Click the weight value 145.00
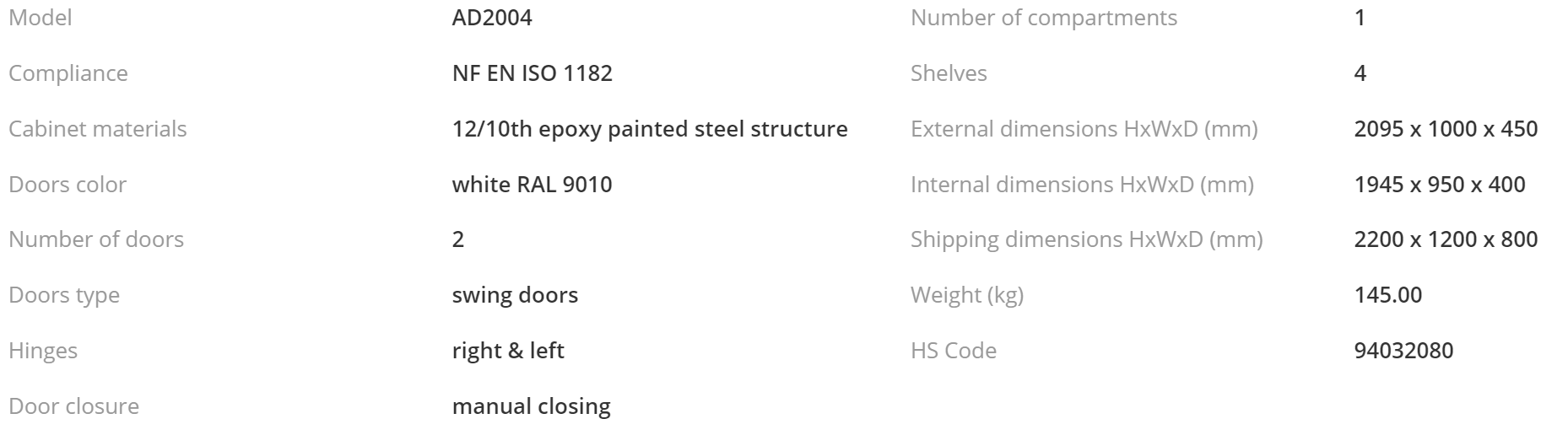The width and height of the screenshot is (1568, 435). 1388,295
